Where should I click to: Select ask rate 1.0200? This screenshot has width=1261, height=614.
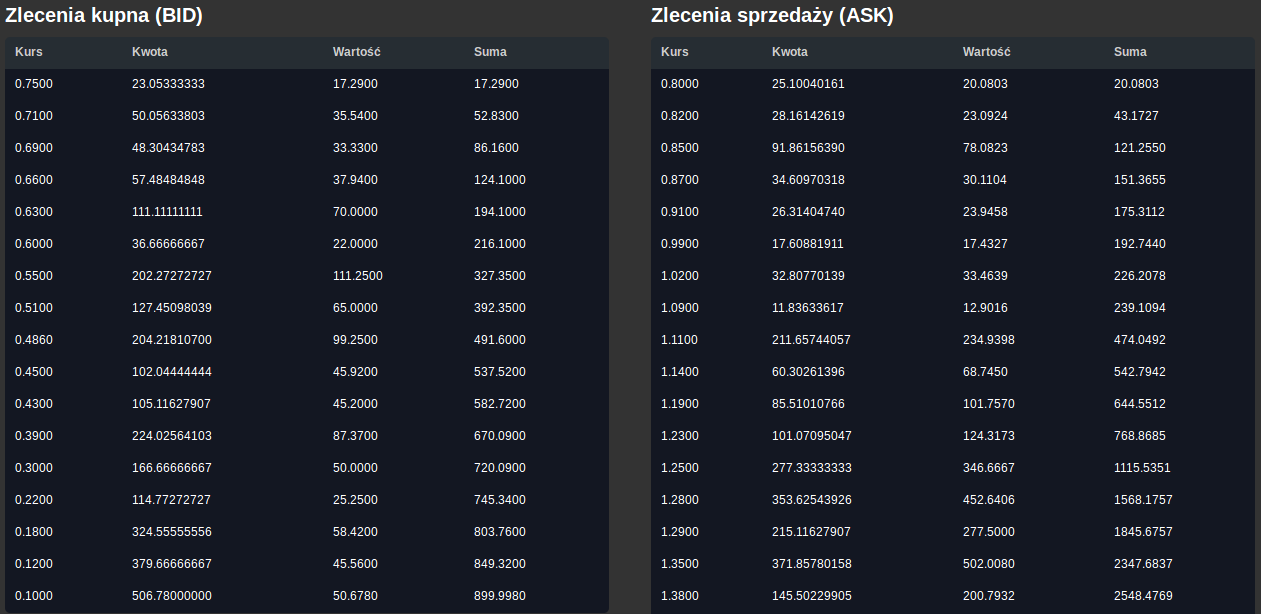coord(680,276)
